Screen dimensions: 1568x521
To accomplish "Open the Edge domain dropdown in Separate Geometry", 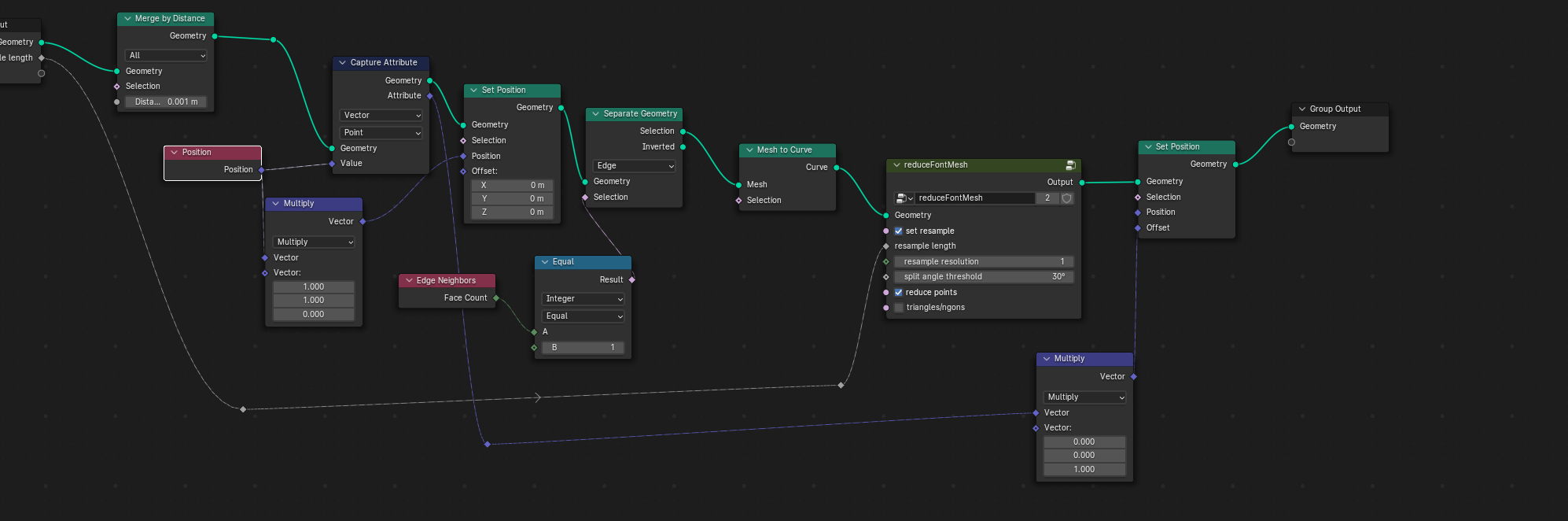I will (635, 166).
